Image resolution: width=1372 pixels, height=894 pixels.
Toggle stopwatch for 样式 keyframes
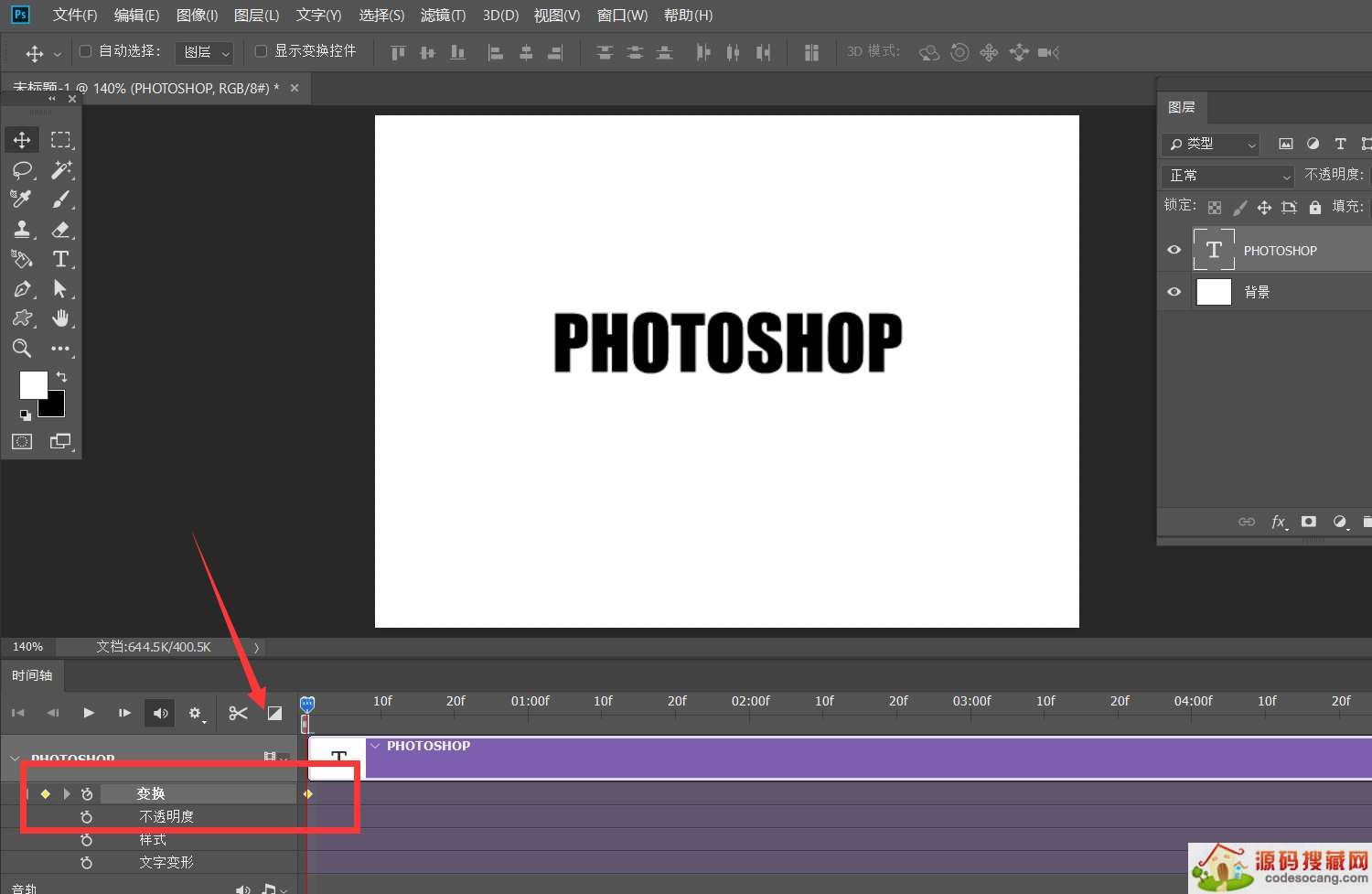click(x=87, y=840)
